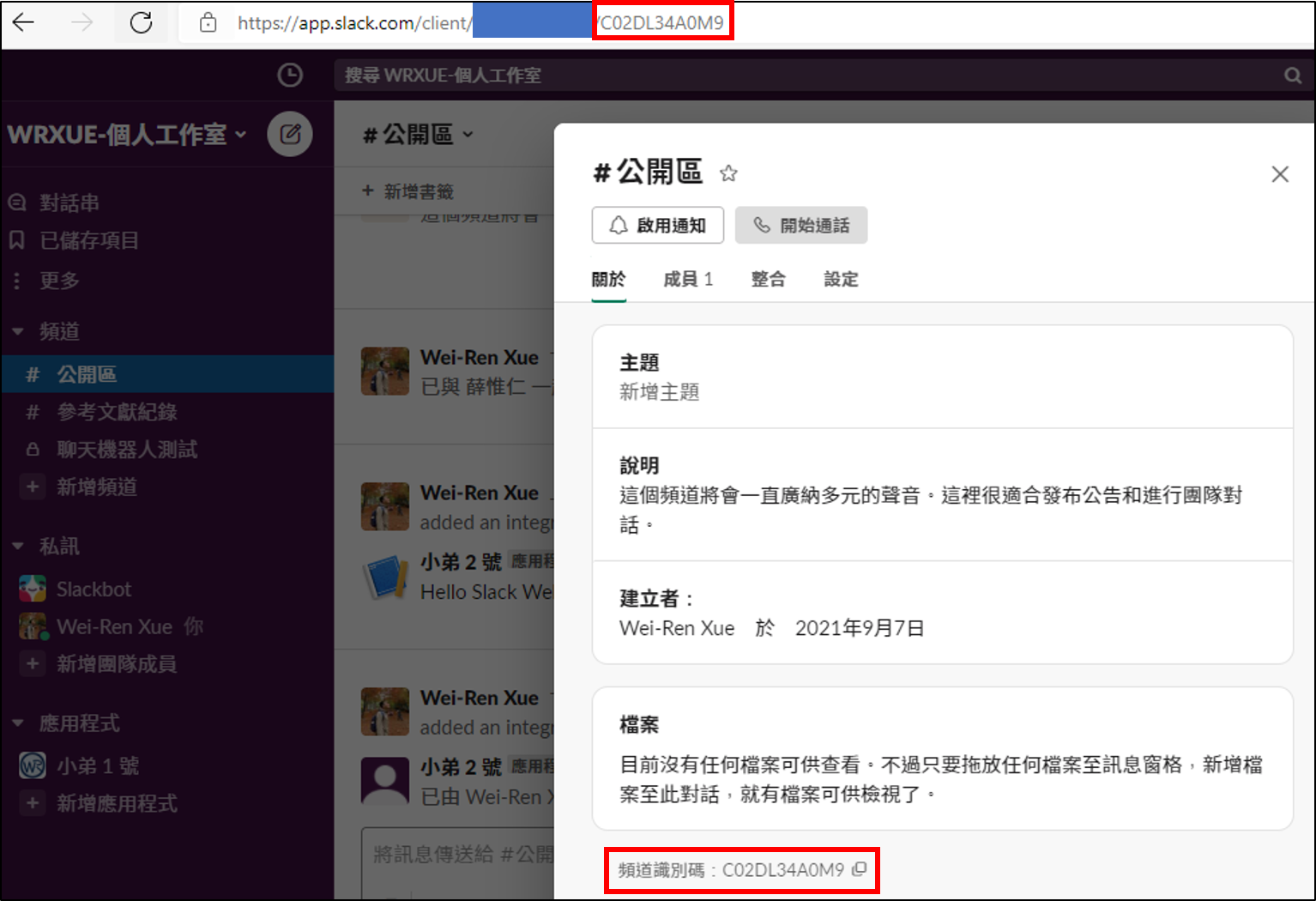Collapse the 私訊 section
1316x901 pixels.
click(18, 546)
